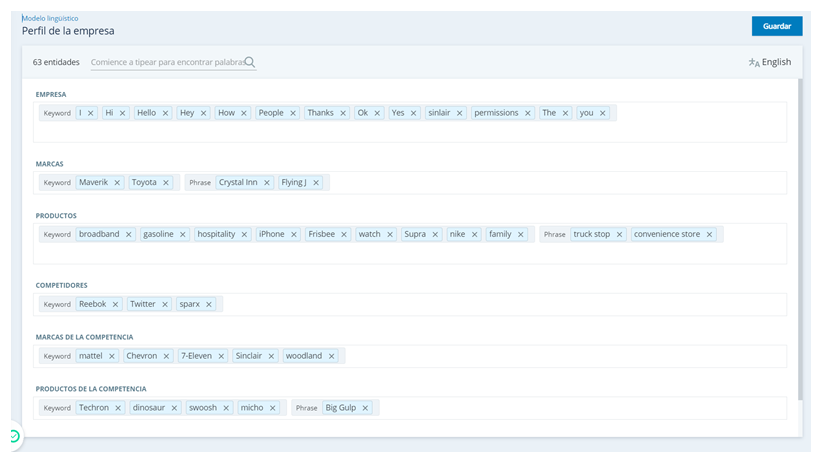Viewport: 816px width, 458px height.
Task: Remove the mattel keyword tag
Action: tap(111, 356)
